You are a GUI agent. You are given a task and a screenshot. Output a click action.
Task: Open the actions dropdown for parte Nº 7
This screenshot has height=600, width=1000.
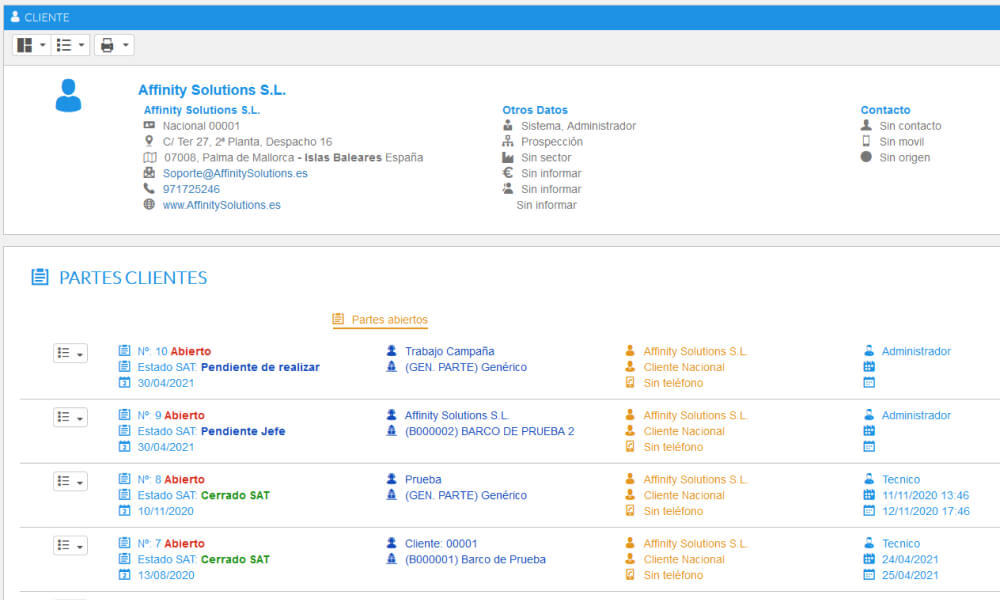pyautogui.click(x=70, y=546)
